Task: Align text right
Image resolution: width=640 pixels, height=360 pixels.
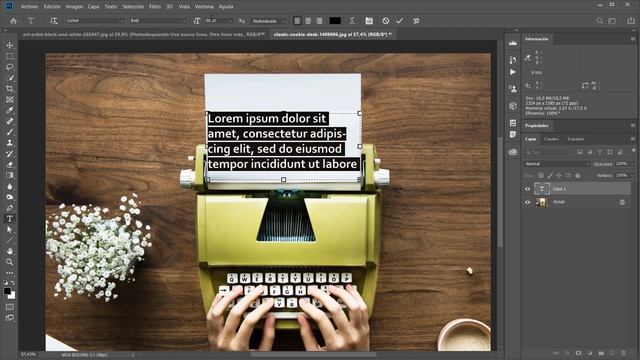Action: point(319,21)
